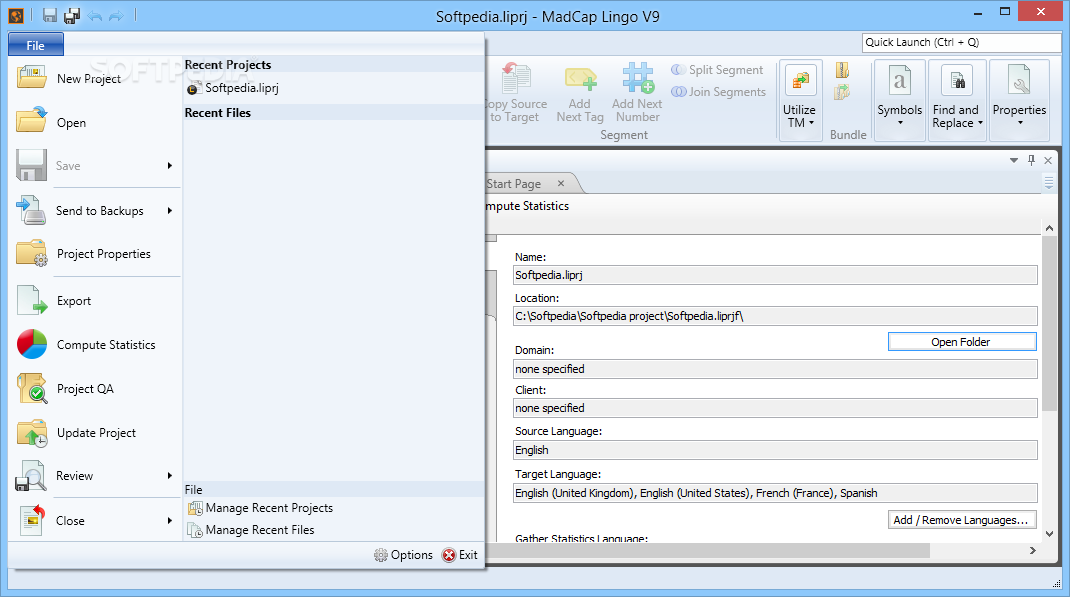This screenshot has width=1070, height=597.
Task: Click Exit to quit Lingo
Action: click(x=460, y=555)
